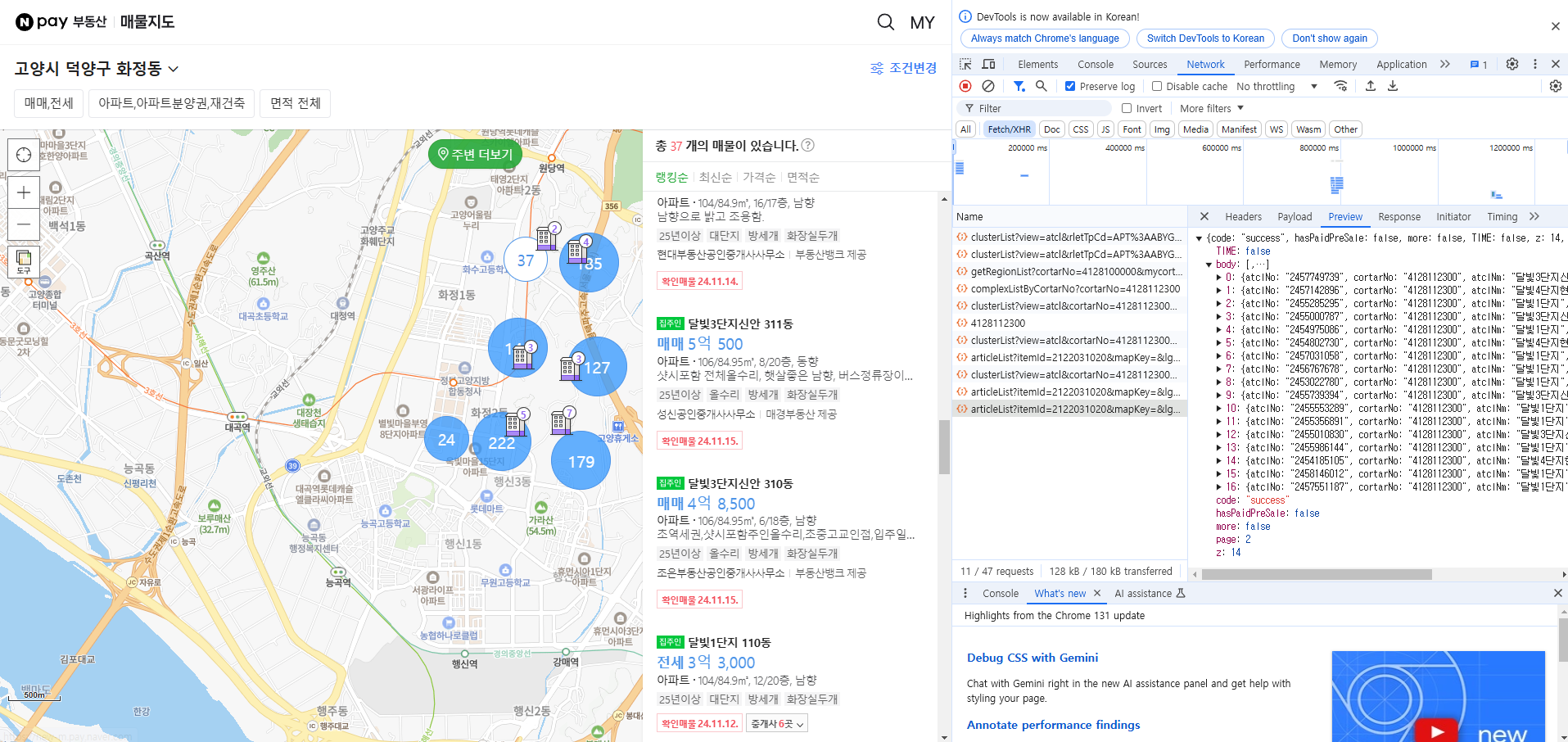Screen dimensions: 1568x742
Task: Export HAR file with the download icon
Action: (1392, 86)
